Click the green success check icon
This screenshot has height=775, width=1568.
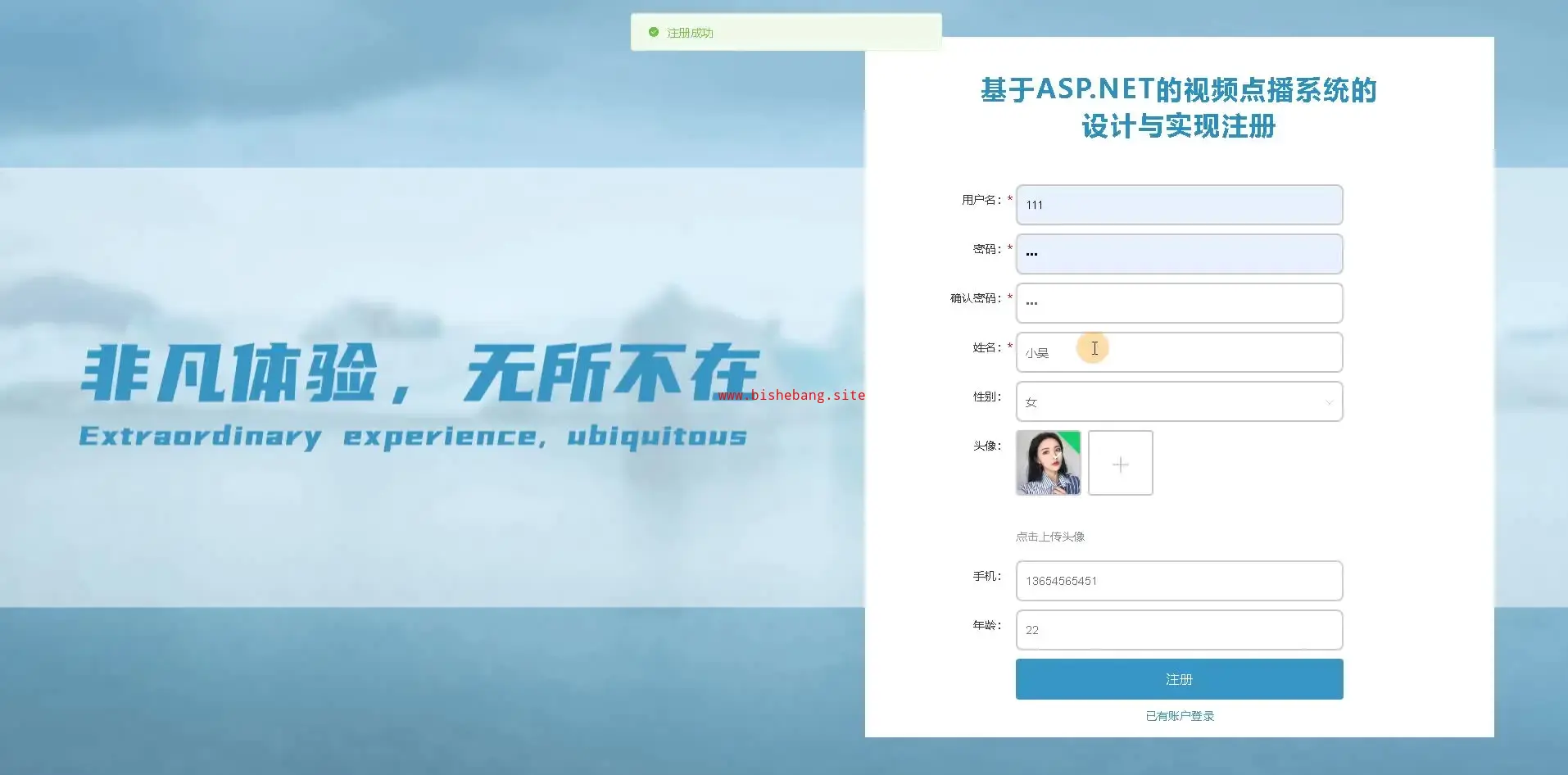[654, 33]
